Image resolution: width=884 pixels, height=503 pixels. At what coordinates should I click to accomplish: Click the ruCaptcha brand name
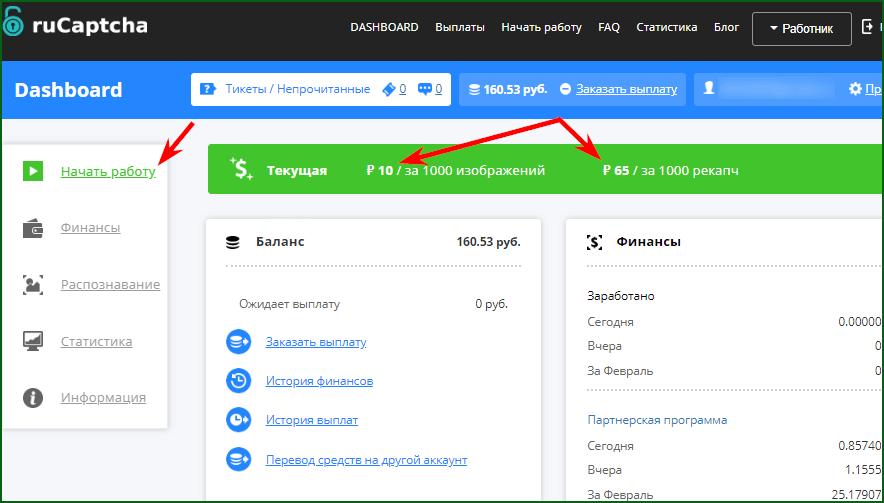tap(90, 25)
